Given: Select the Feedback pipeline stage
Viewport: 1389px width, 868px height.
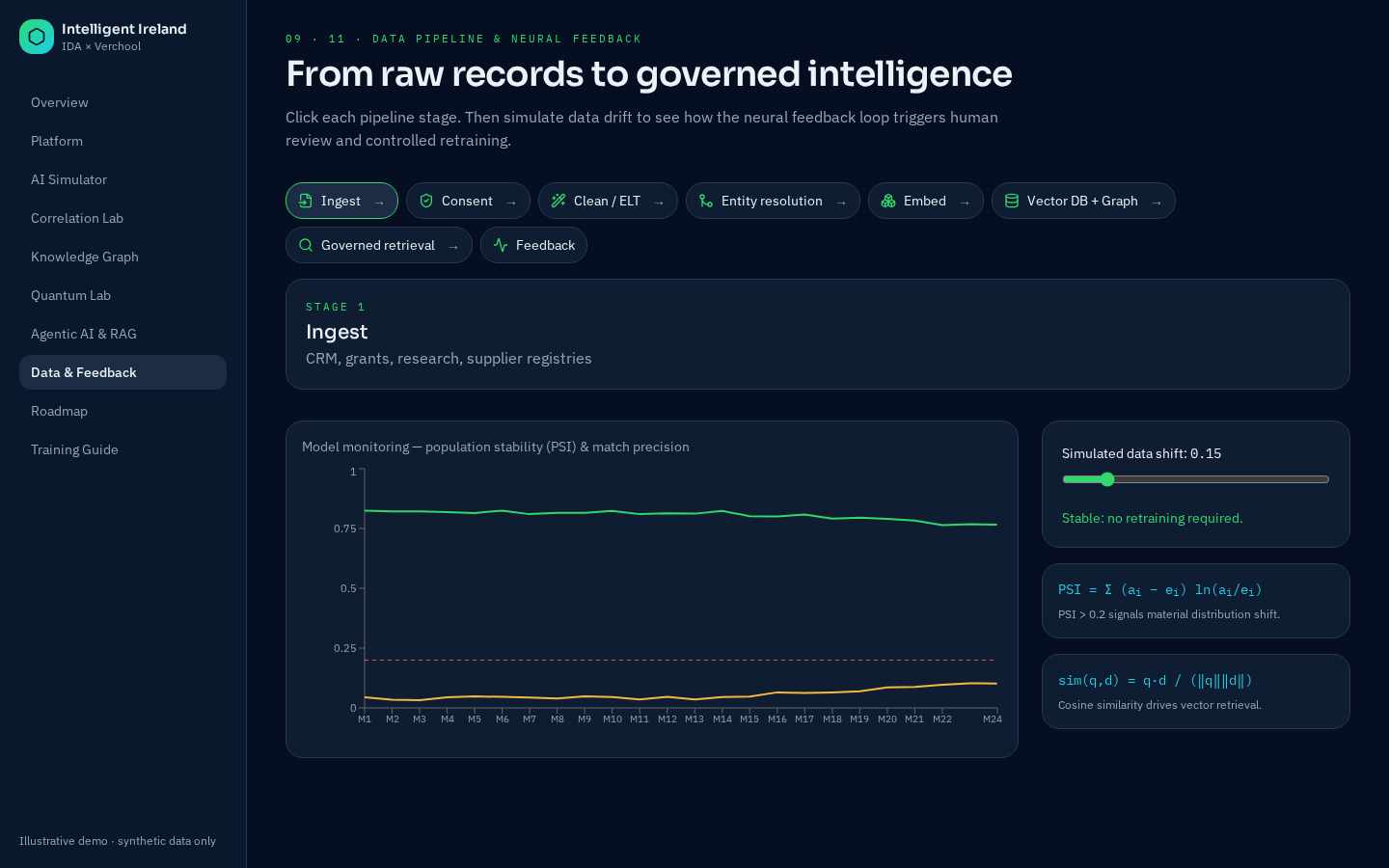Looking at the screenshot, I should click(x=533, y=245).
